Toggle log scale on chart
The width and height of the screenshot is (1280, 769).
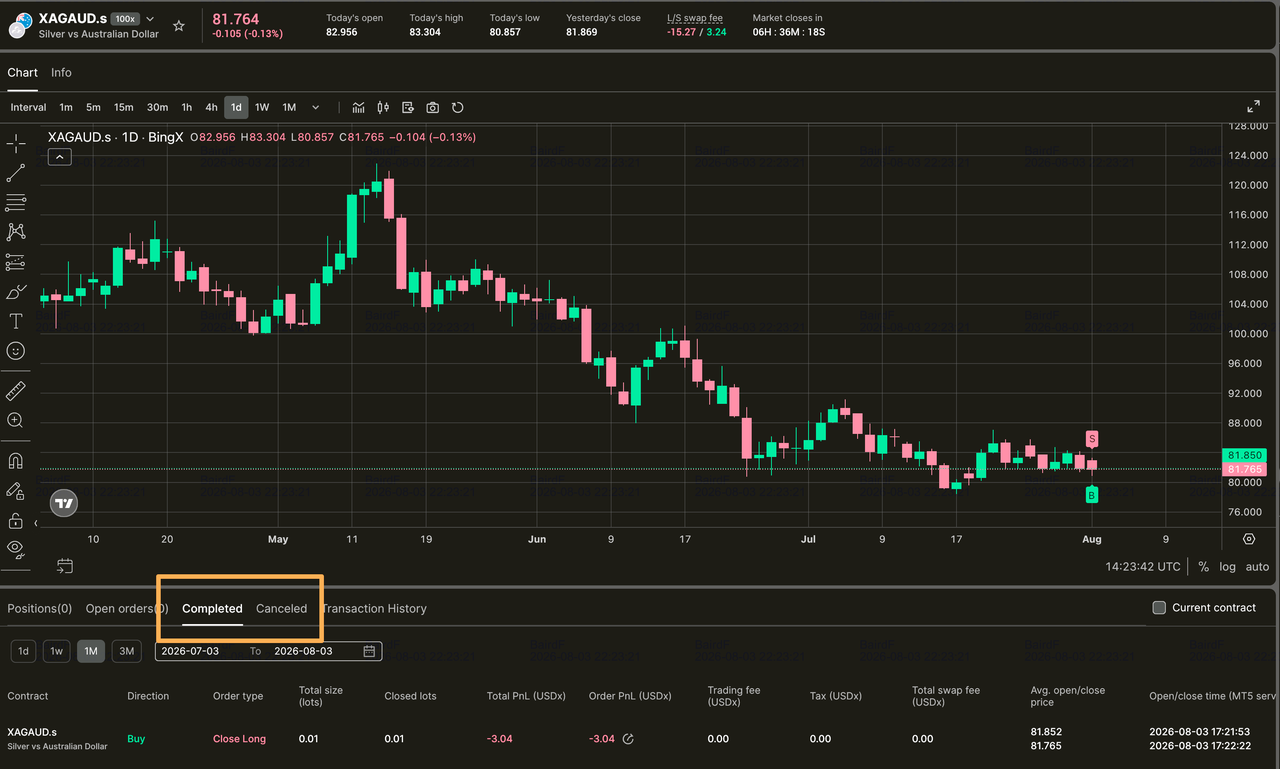pos(1227,566)
